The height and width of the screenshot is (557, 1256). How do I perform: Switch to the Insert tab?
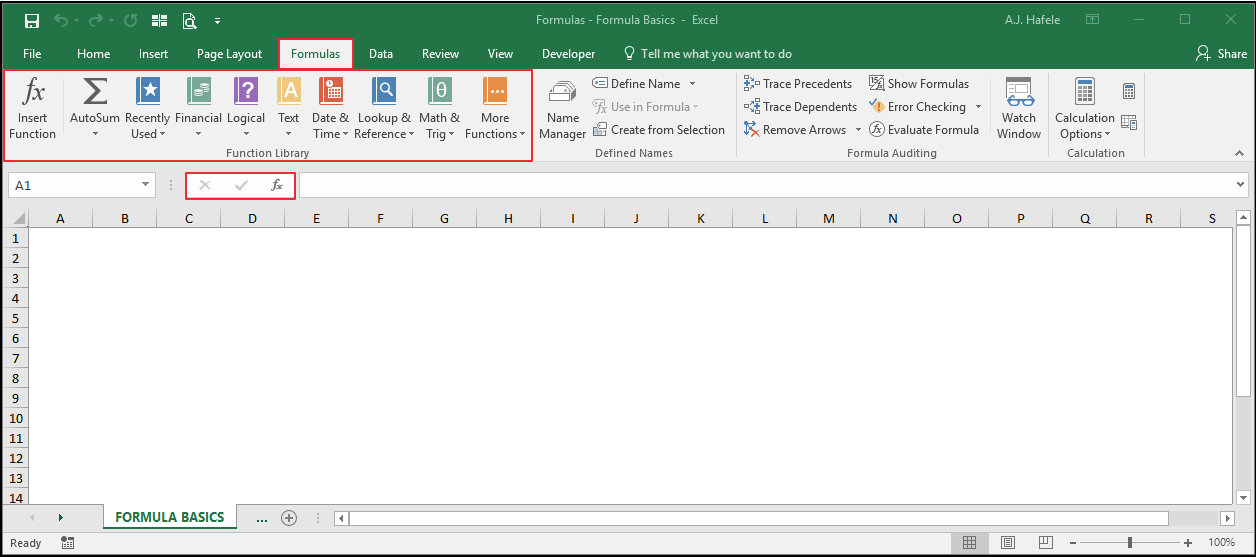pos(153,54)
